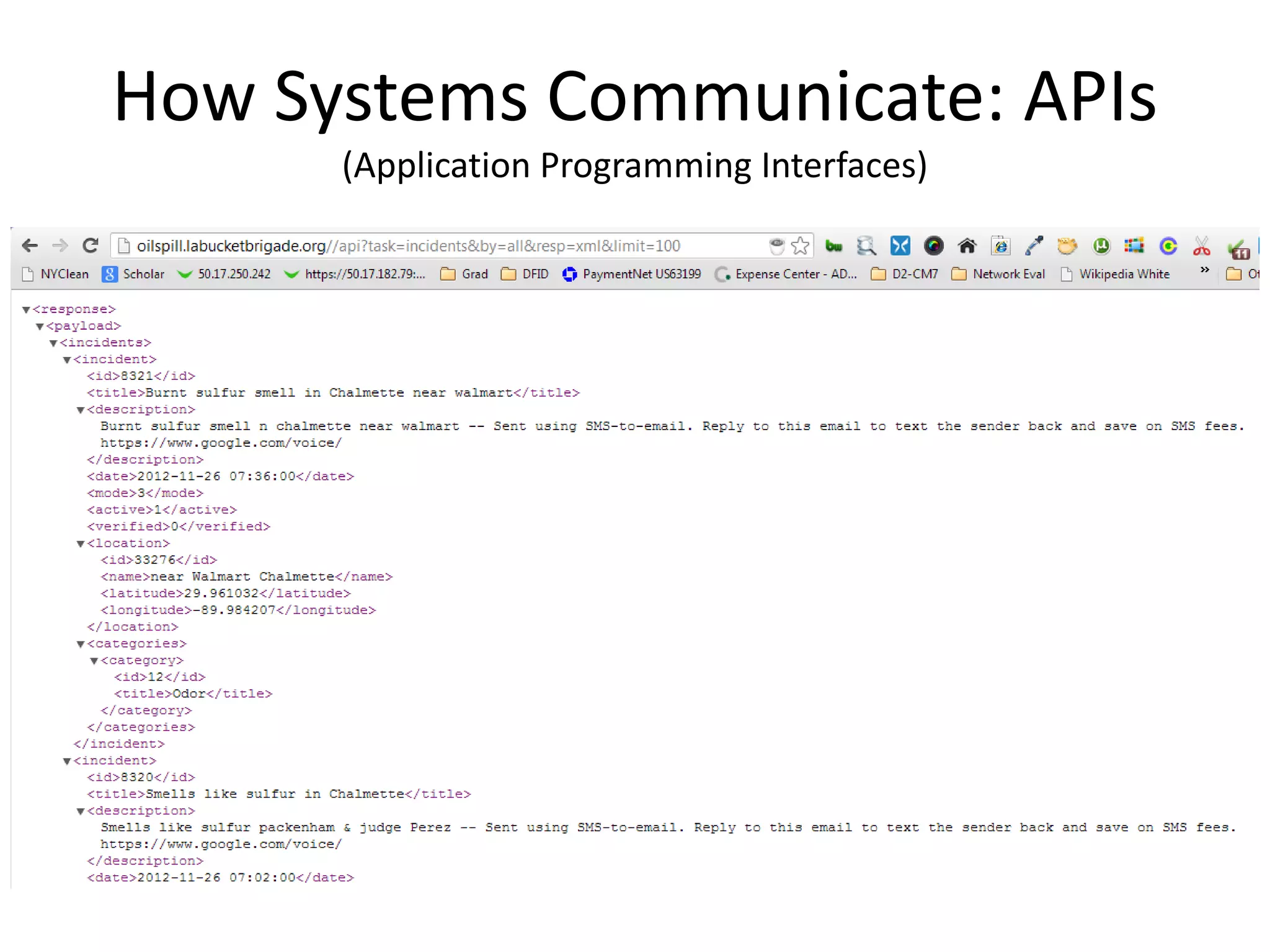1270x952 pixels.
Task: Click the <mode>3</mode> line
Action: coord(145,493)
